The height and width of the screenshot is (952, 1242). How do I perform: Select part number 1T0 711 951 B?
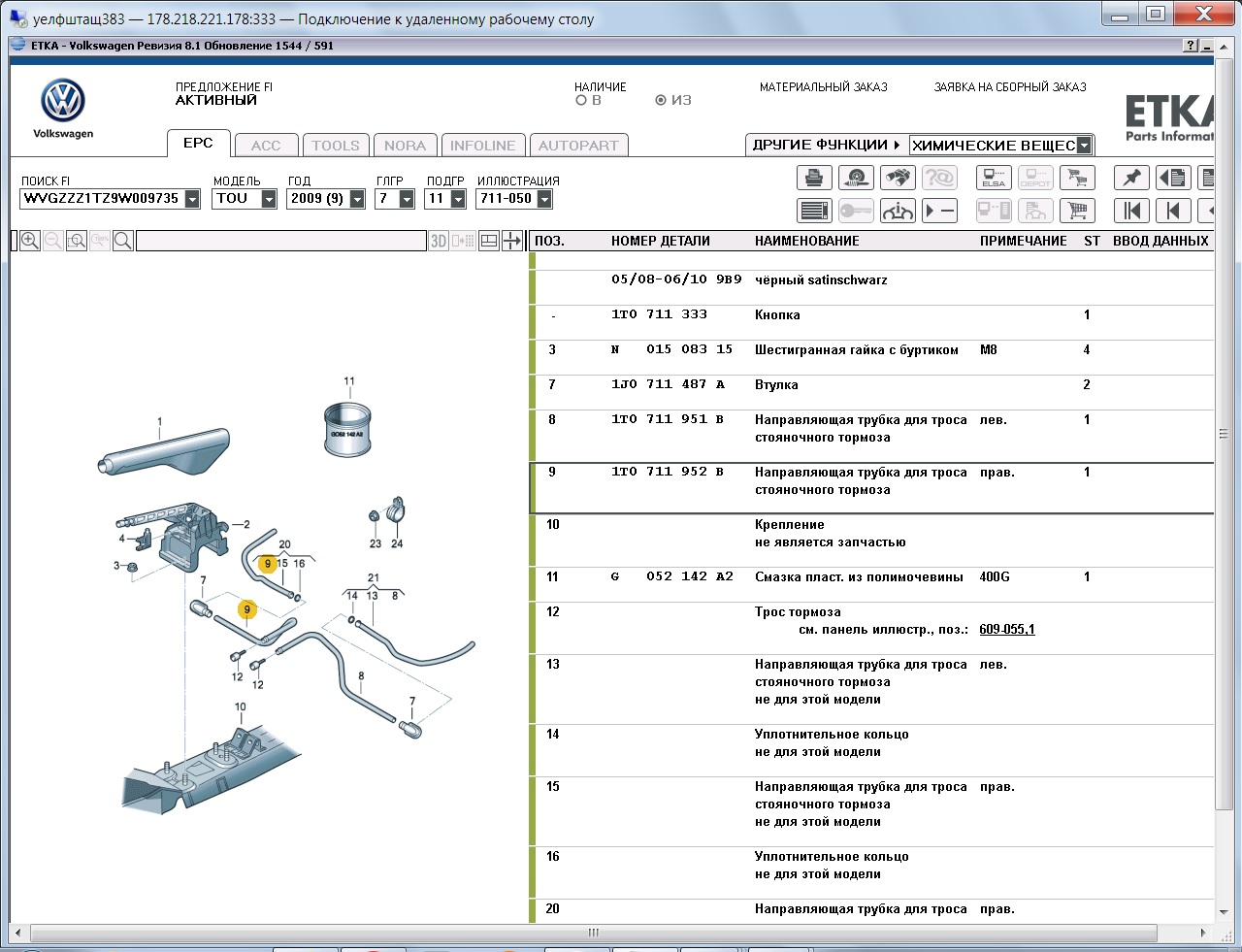(x=668, y=420)
